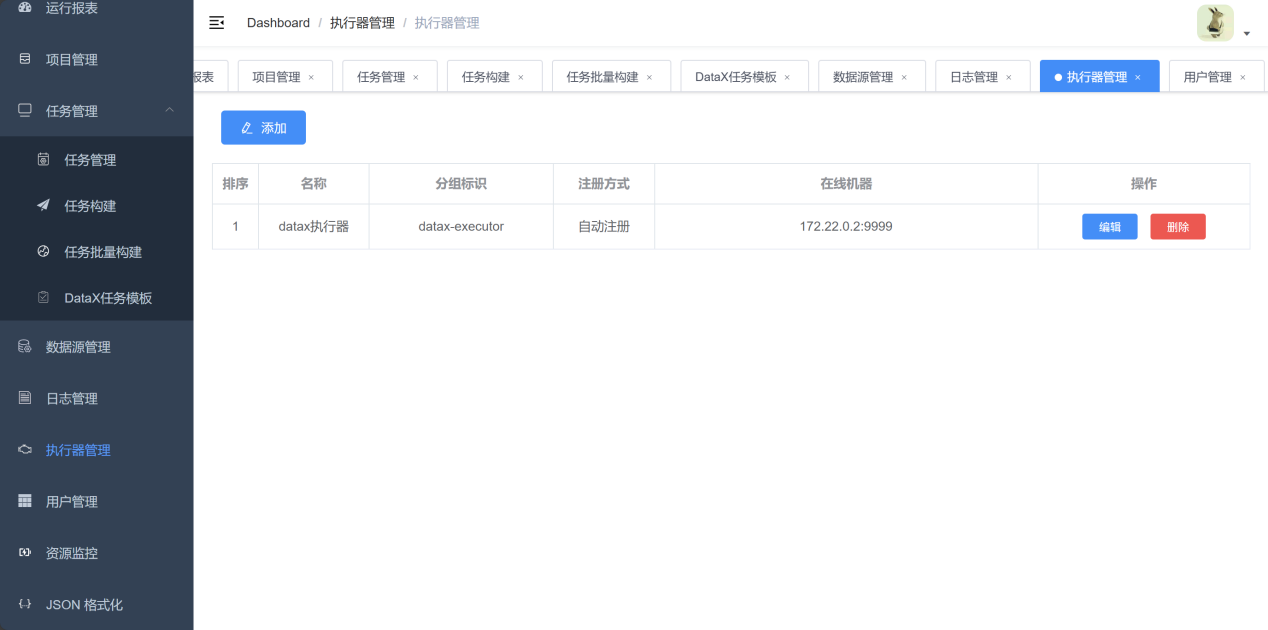The image size is (1268, 630).
Task: Close the 任务批量构建 tab
Action: point(649,77)
